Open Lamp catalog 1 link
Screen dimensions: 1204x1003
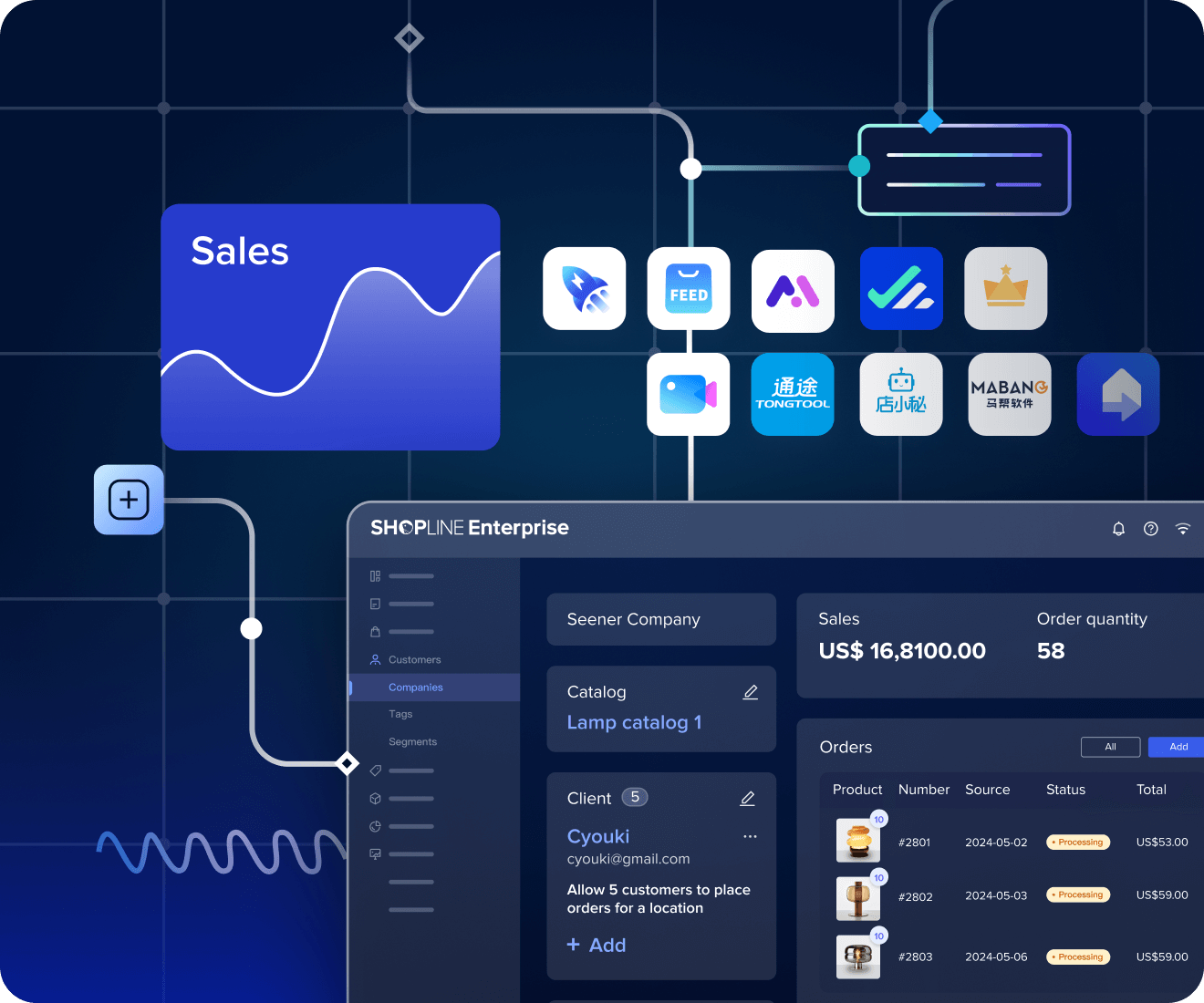634,723
